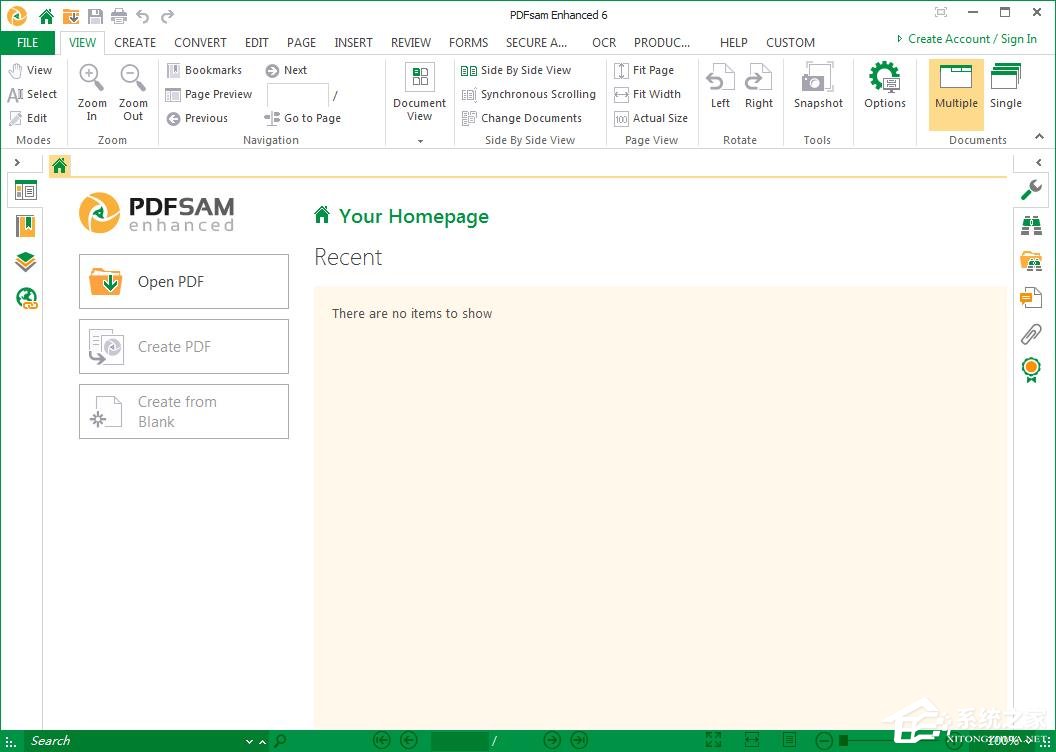1056x752 pixels.
Task: Open the page thumbnails panel in left sidebar
Action: coord(26,191)
